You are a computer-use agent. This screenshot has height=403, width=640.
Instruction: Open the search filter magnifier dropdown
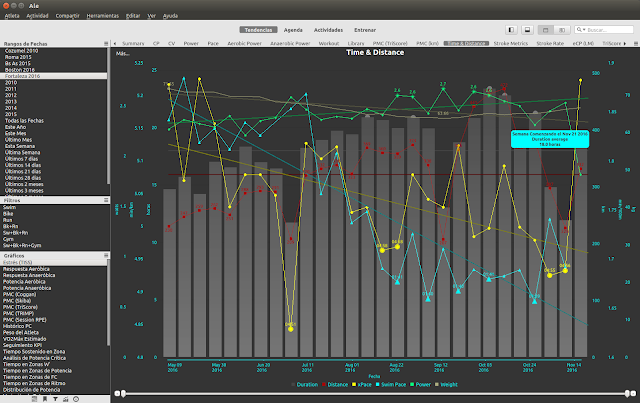(580, 30)
